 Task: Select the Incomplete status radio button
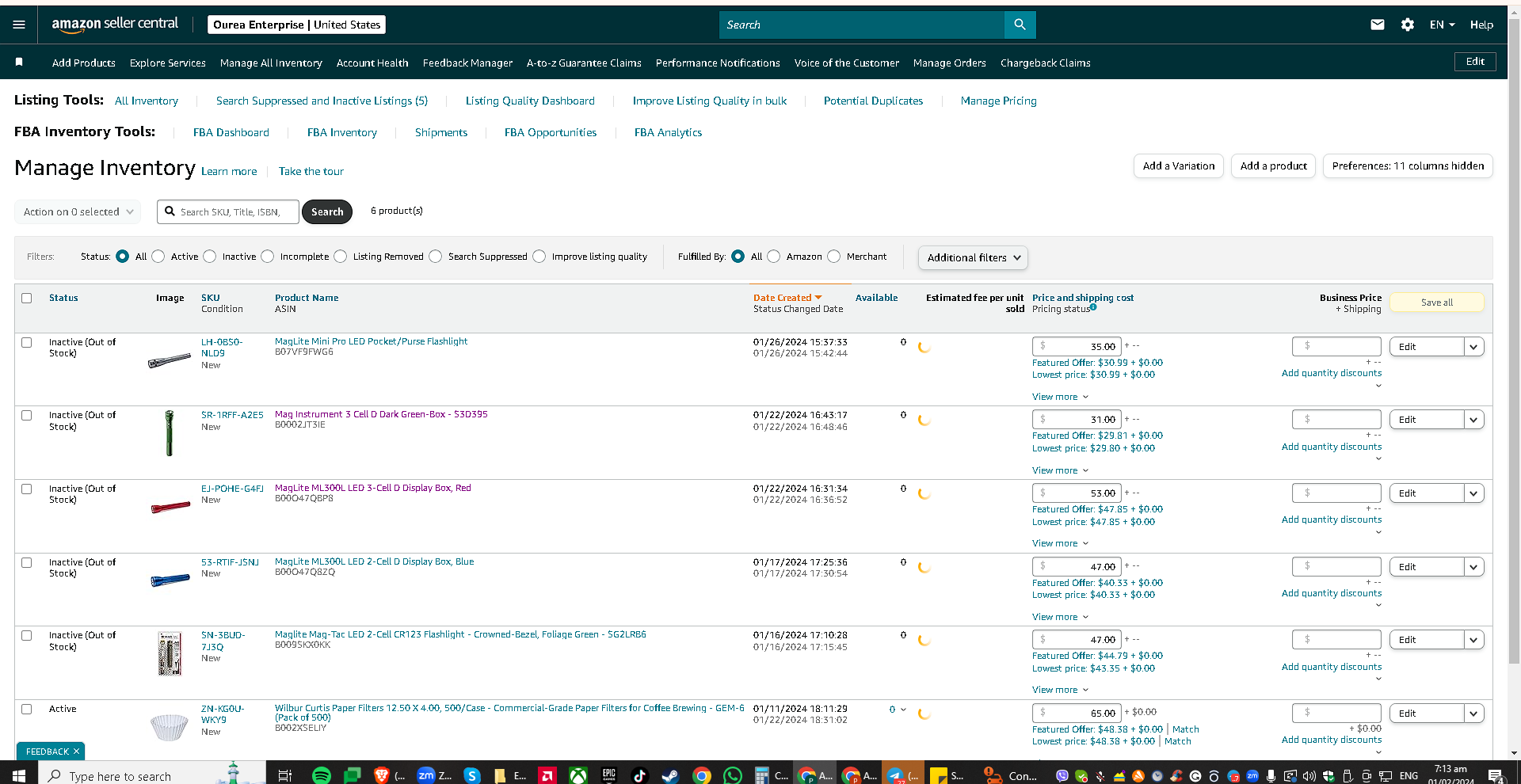point(268,257)
